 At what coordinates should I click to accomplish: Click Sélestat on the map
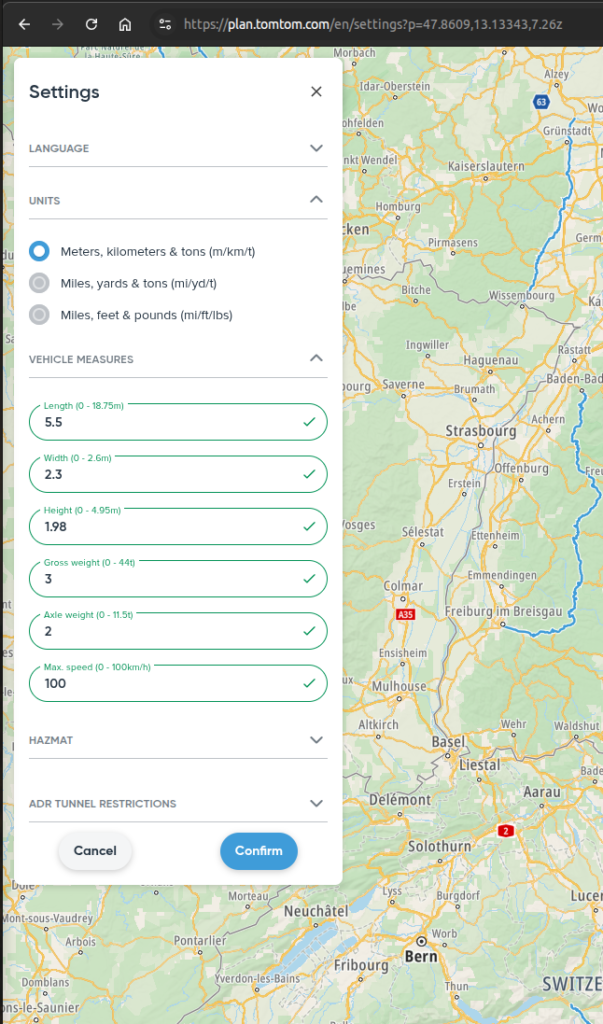[423, 532]
